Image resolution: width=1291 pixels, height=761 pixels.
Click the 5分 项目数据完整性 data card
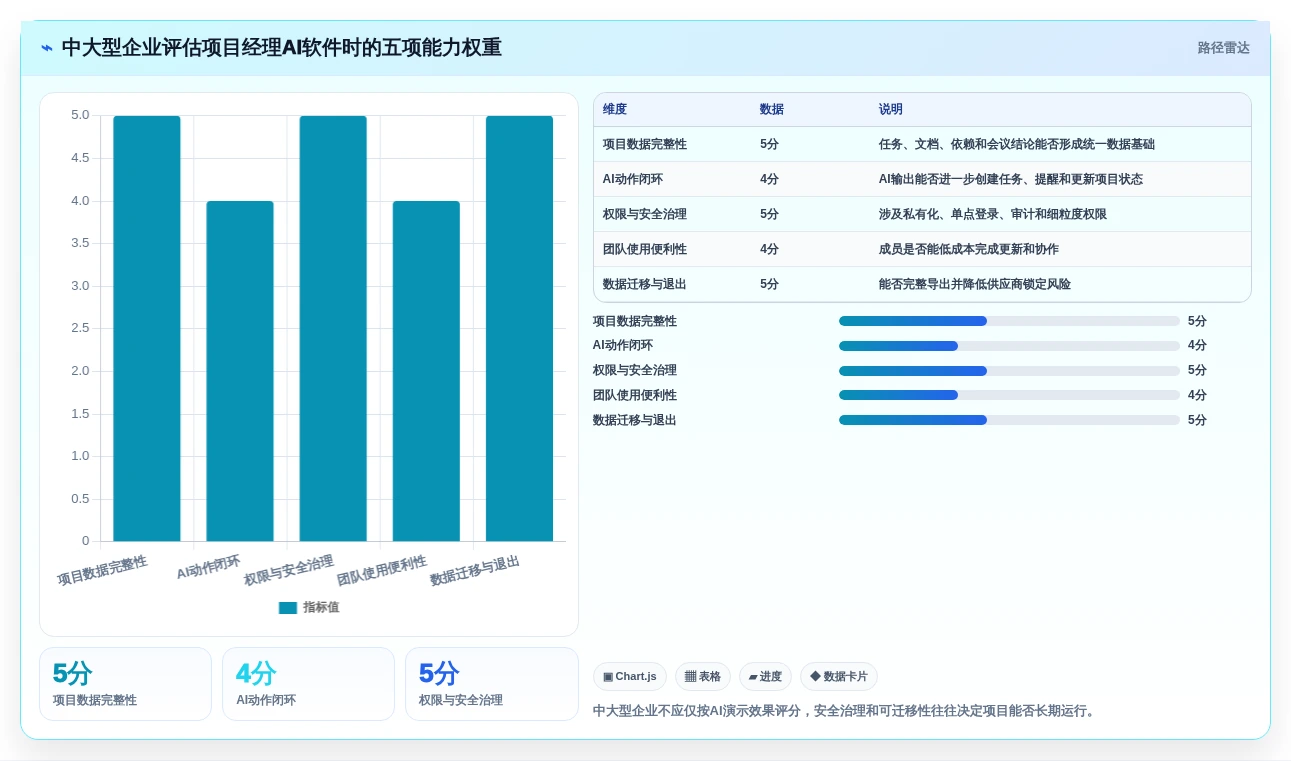pos(125,684)
